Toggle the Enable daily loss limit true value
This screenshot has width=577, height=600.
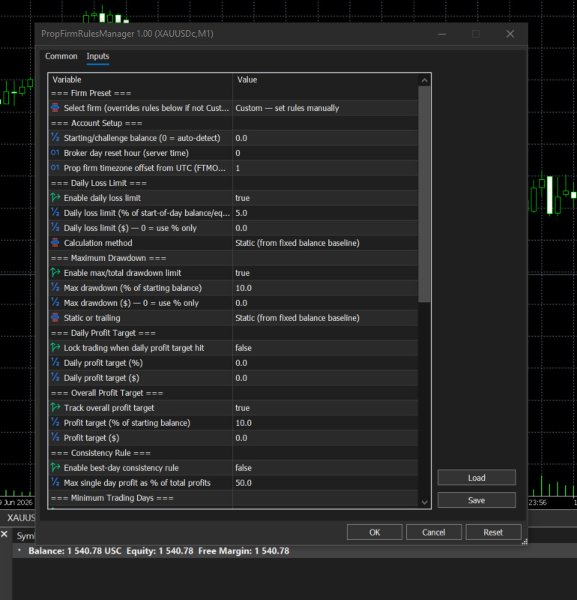[x=325, y=198]
